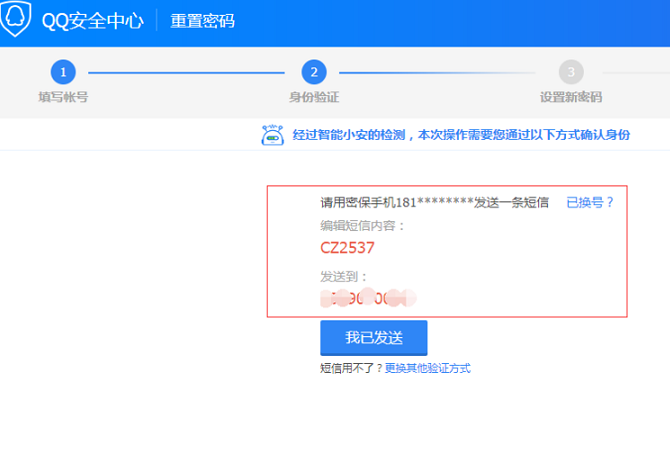
Task: Click the 重置密码 header text
Action: click(203, 21)
